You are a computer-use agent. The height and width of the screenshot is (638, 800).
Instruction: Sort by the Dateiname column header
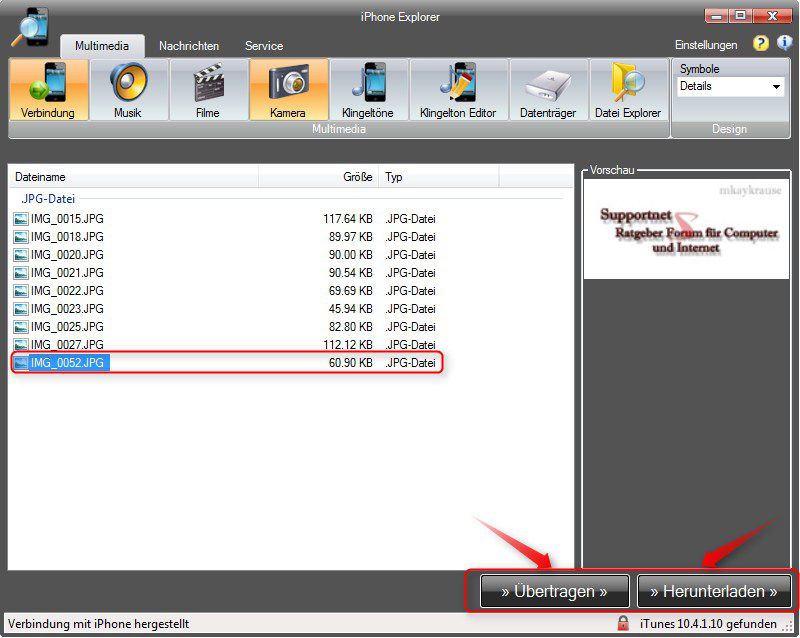[134, 177]
